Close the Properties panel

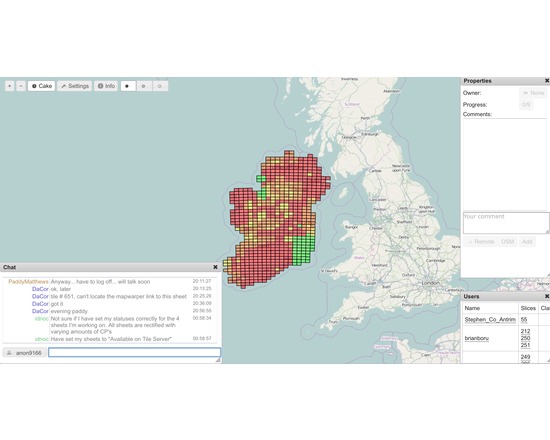[x=547, y=81]
